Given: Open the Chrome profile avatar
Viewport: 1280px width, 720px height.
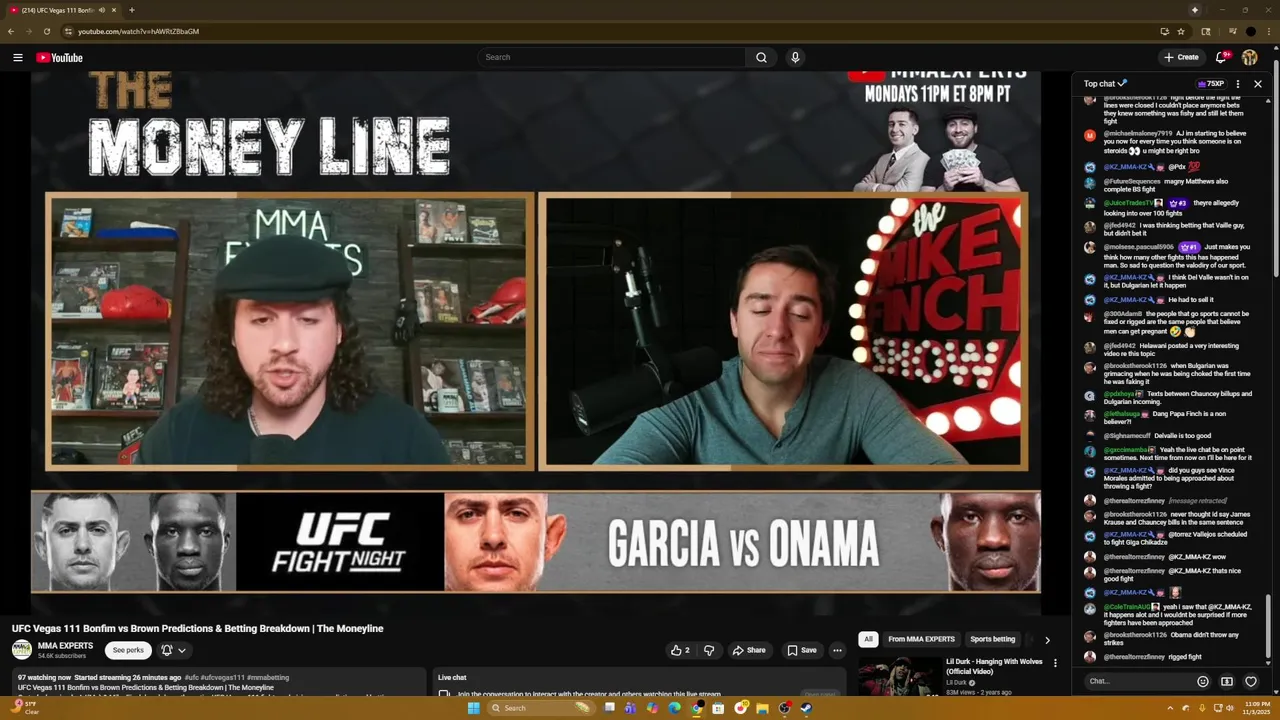Looking at the screenshot, I should point(1250,31).
